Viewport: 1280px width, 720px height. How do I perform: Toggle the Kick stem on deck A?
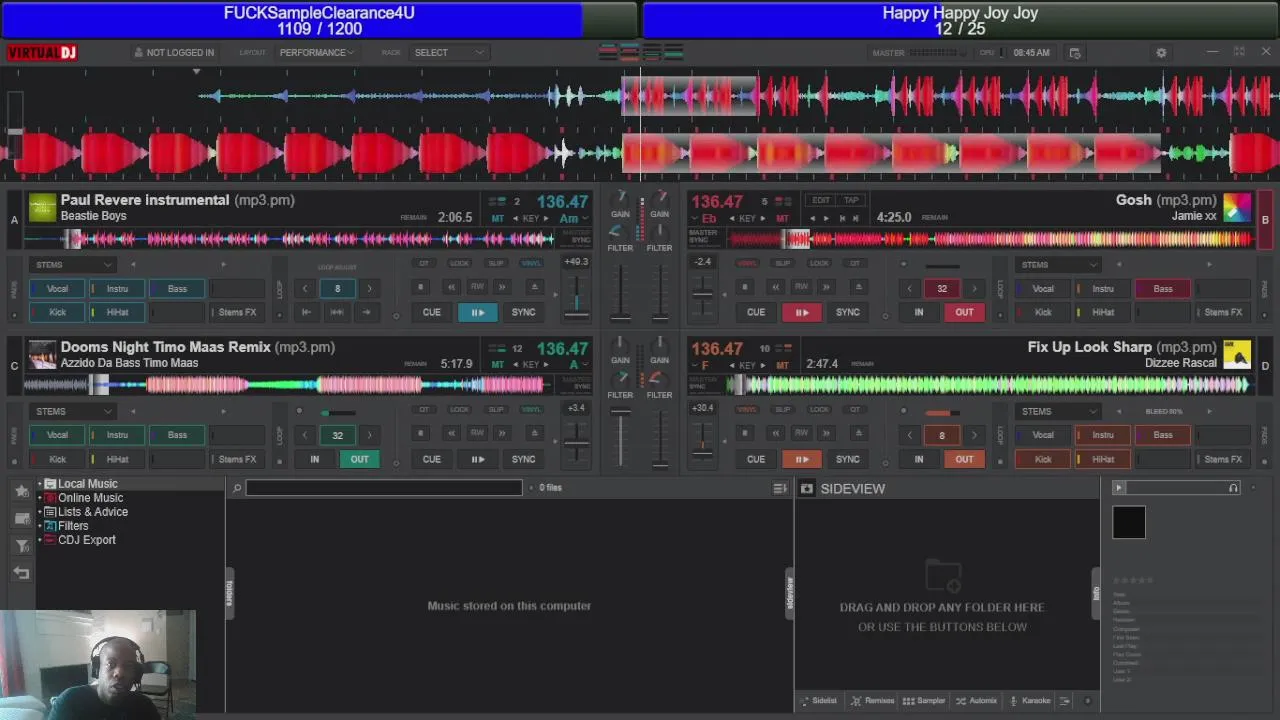tap(58, 312)
